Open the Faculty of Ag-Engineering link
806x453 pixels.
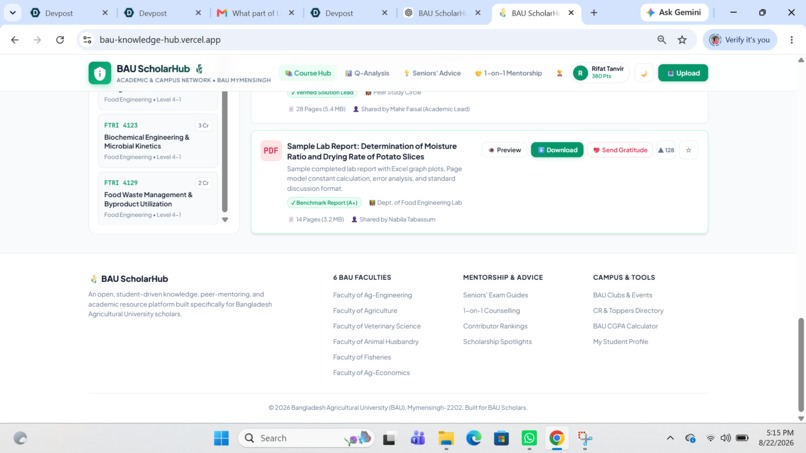372,295
